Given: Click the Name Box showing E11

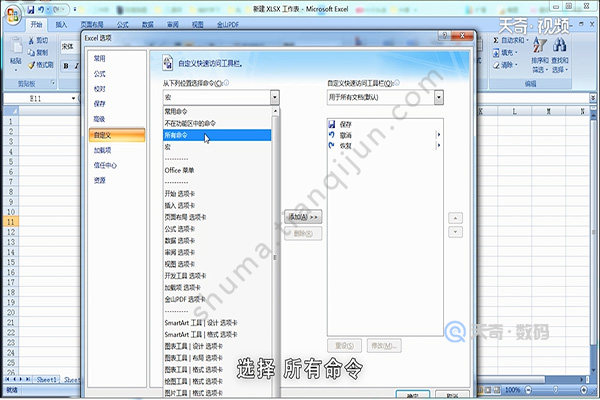Looking at the screenshot, I should [x=36, y=98].
